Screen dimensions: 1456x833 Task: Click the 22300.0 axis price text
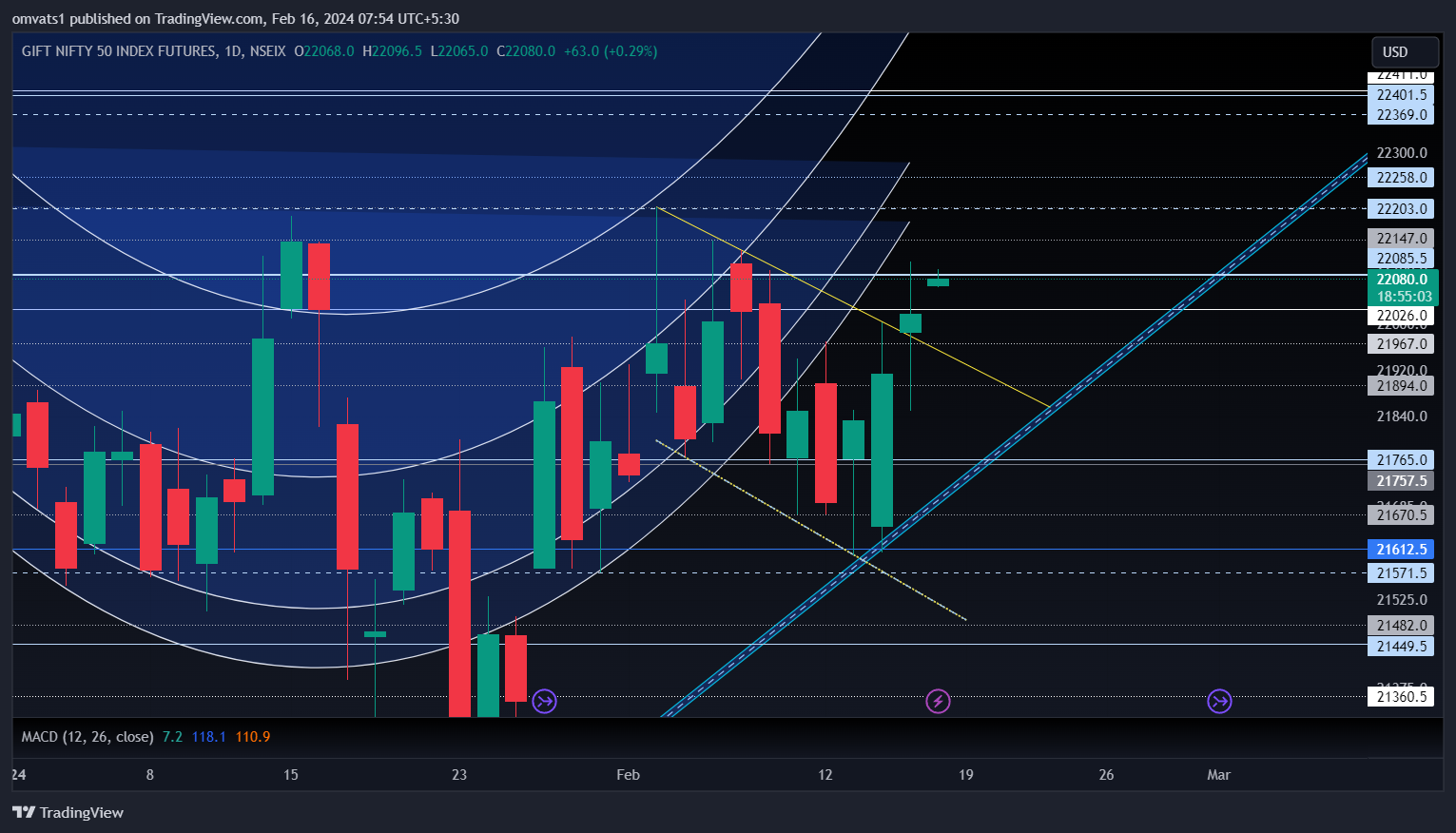pyautogui.click(x=1402, y=153)
